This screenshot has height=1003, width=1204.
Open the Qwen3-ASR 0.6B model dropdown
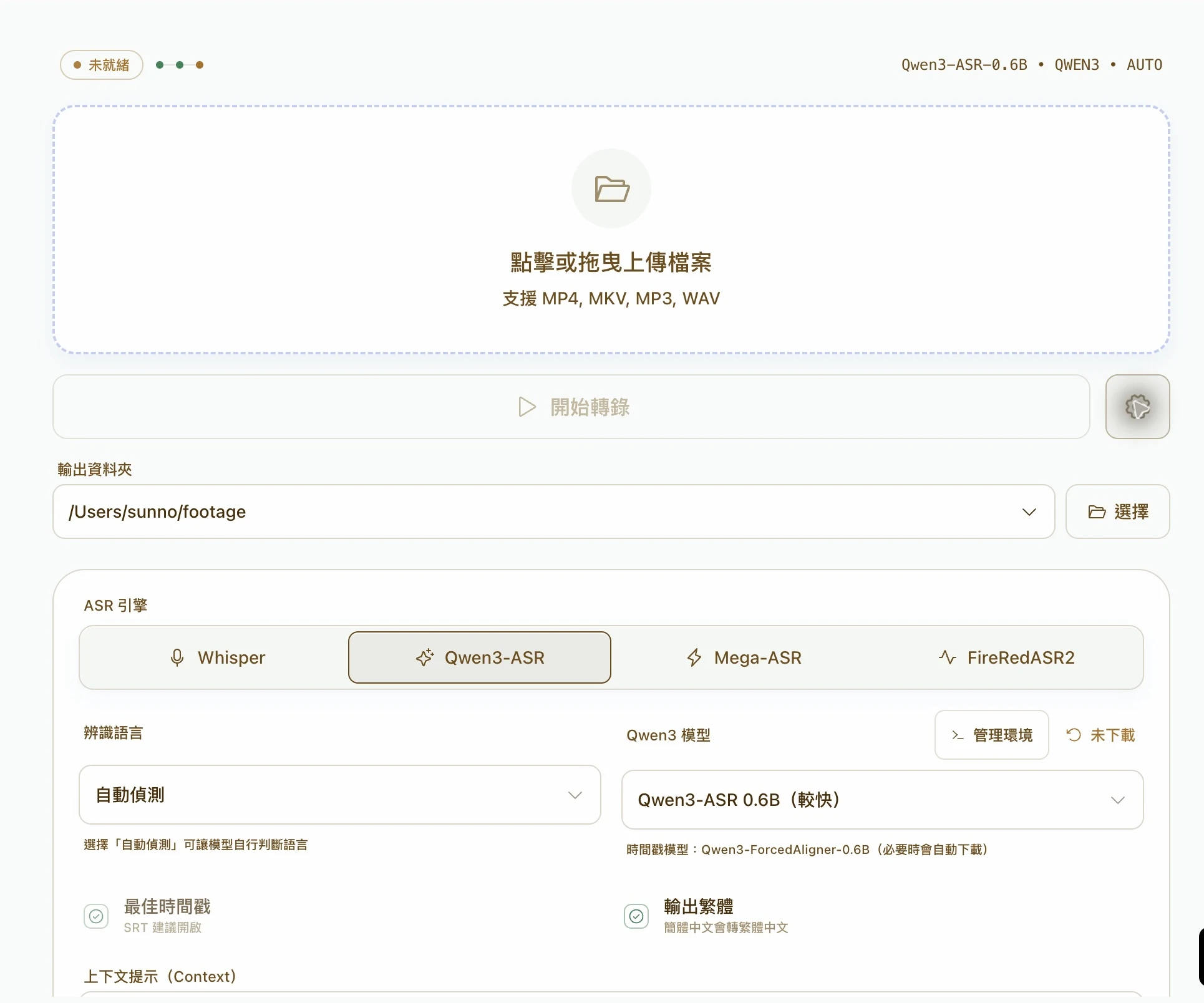pos(882,800)
